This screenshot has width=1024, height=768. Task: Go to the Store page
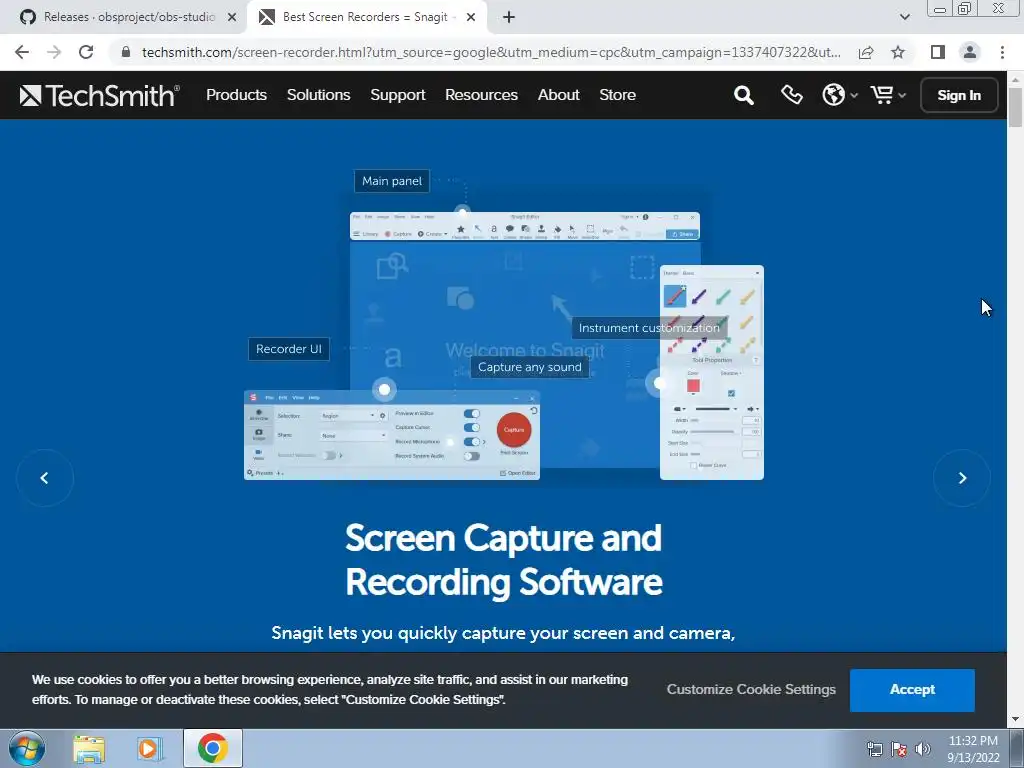617,95
